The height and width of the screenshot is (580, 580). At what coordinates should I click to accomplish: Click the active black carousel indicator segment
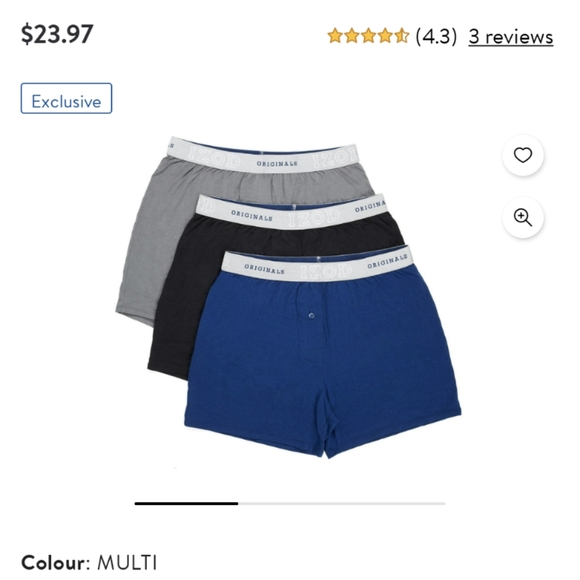click(186, 503)
